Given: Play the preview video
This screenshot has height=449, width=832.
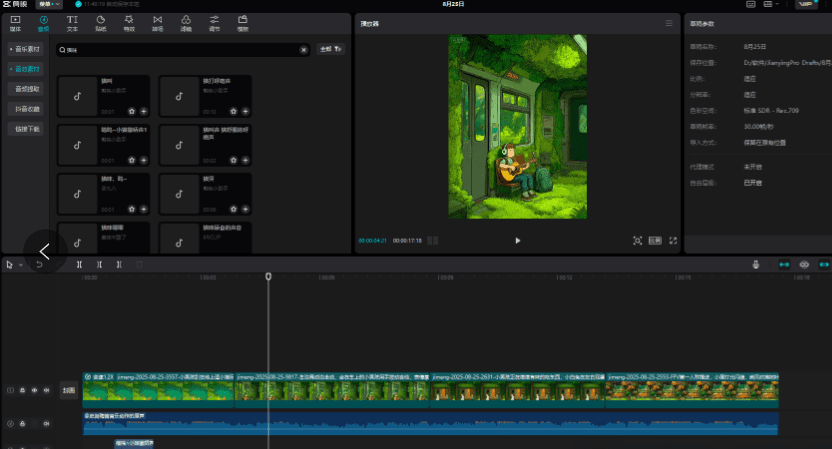Looking at the screenshot, I should (x=518, y=240).
